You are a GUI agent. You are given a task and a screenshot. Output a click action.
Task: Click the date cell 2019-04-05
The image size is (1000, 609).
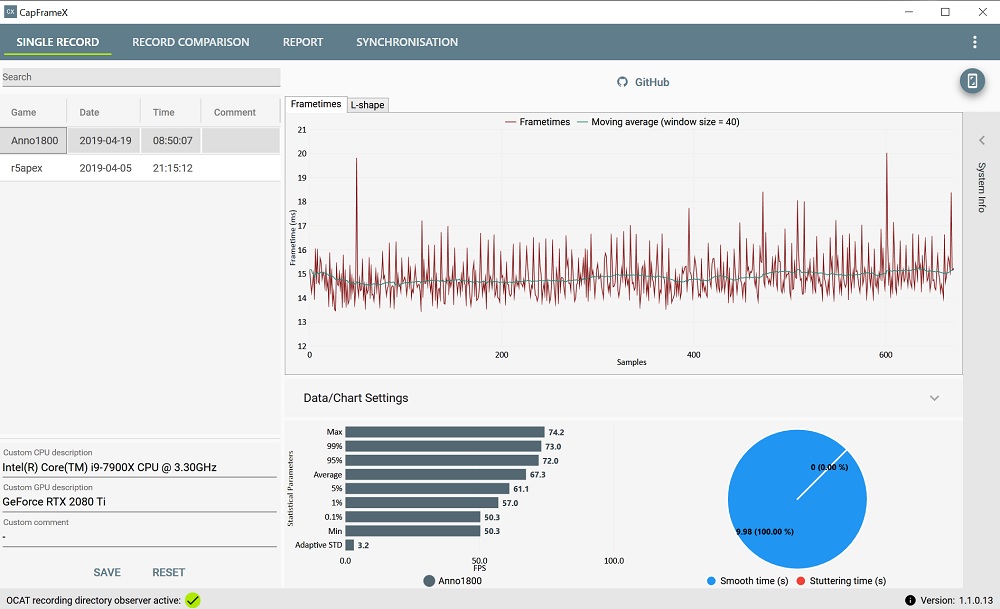tap(105, 168)
